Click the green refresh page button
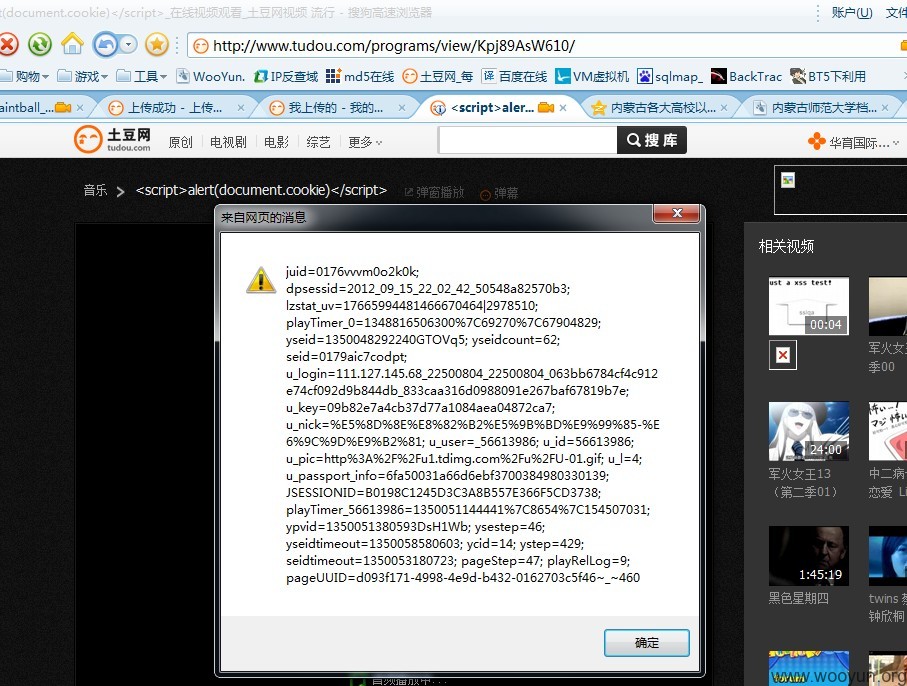Viewport: 907px width, 686px height. [x=40, y=45]
